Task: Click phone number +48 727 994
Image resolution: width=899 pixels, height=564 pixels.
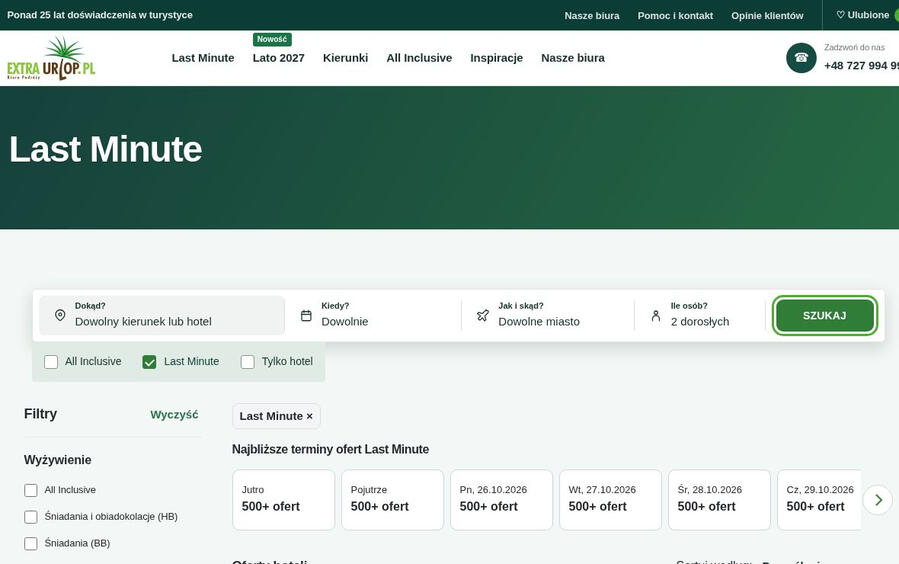Action: 861,65
